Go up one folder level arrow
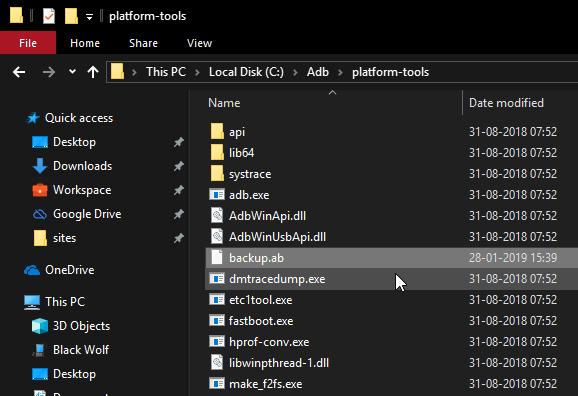578x396 pixels. click(93, 72)
